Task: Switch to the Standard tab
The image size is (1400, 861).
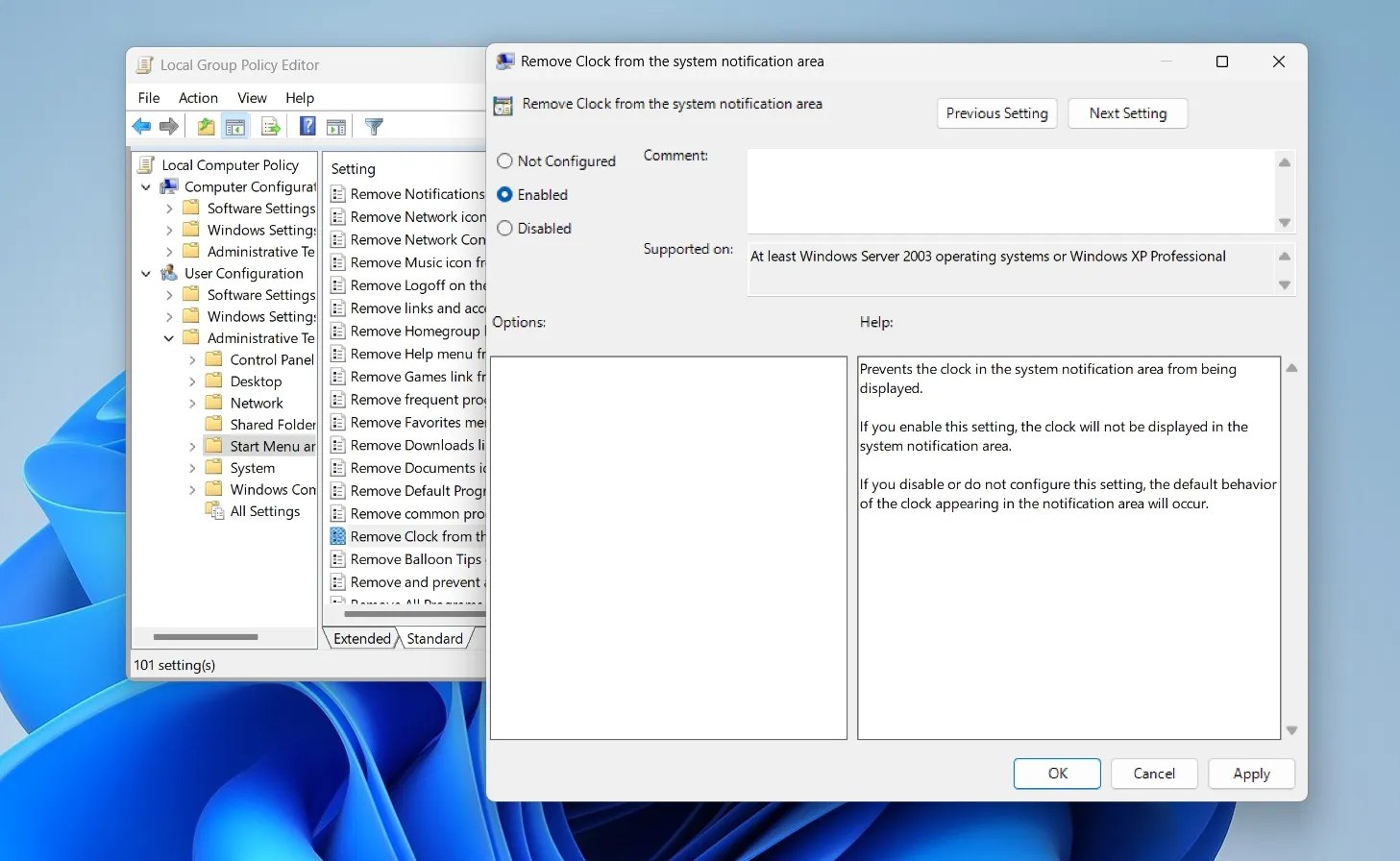Action: pos(434,638)
